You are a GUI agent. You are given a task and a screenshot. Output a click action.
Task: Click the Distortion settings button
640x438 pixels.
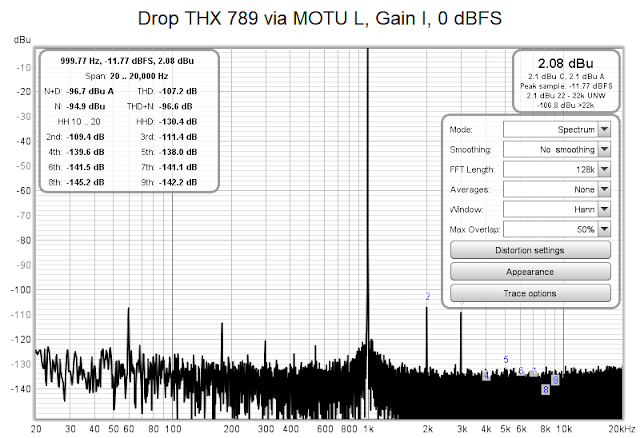[530, 250]
